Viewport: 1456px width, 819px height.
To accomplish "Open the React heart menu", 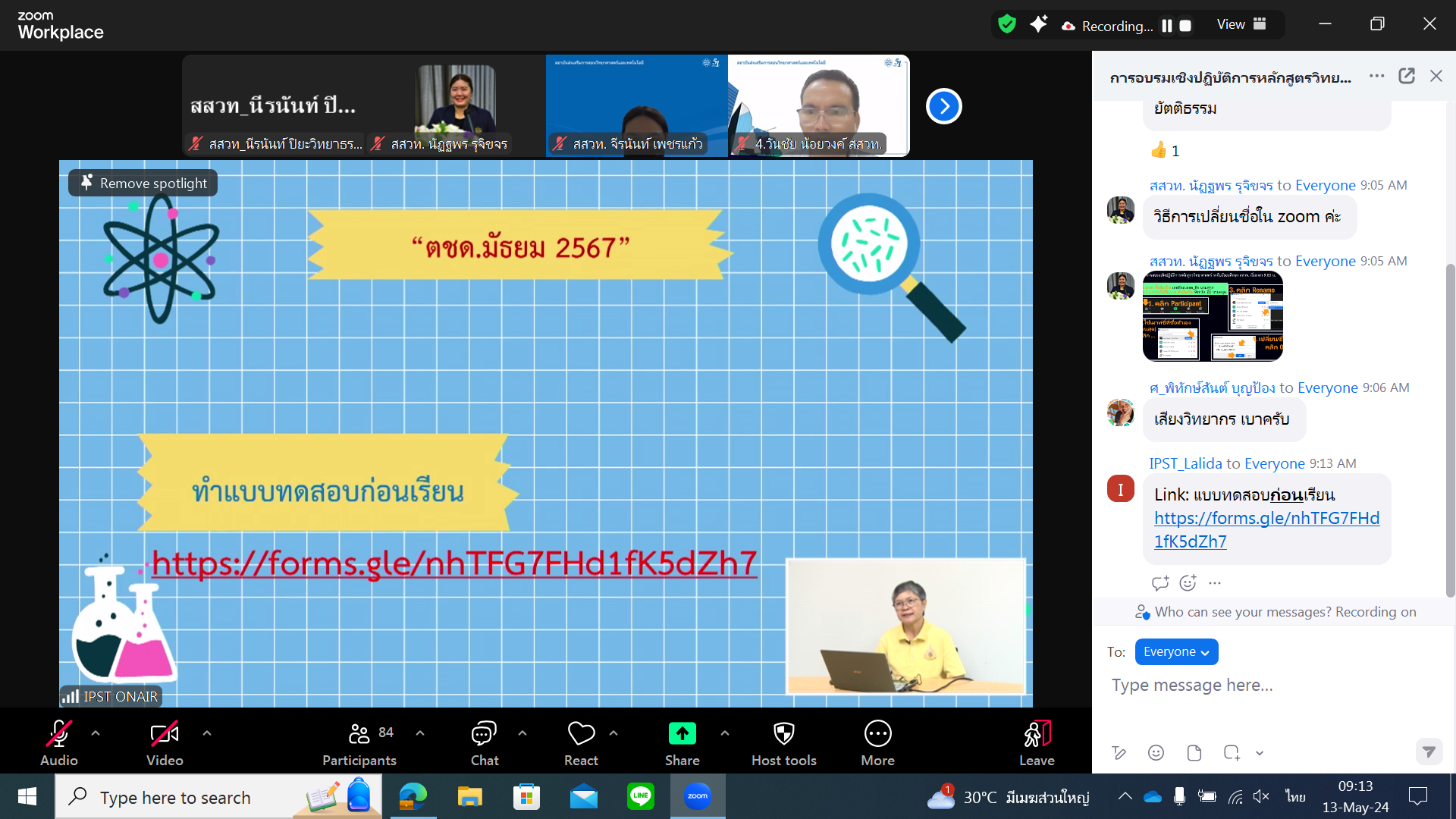I will coord(581,743).
